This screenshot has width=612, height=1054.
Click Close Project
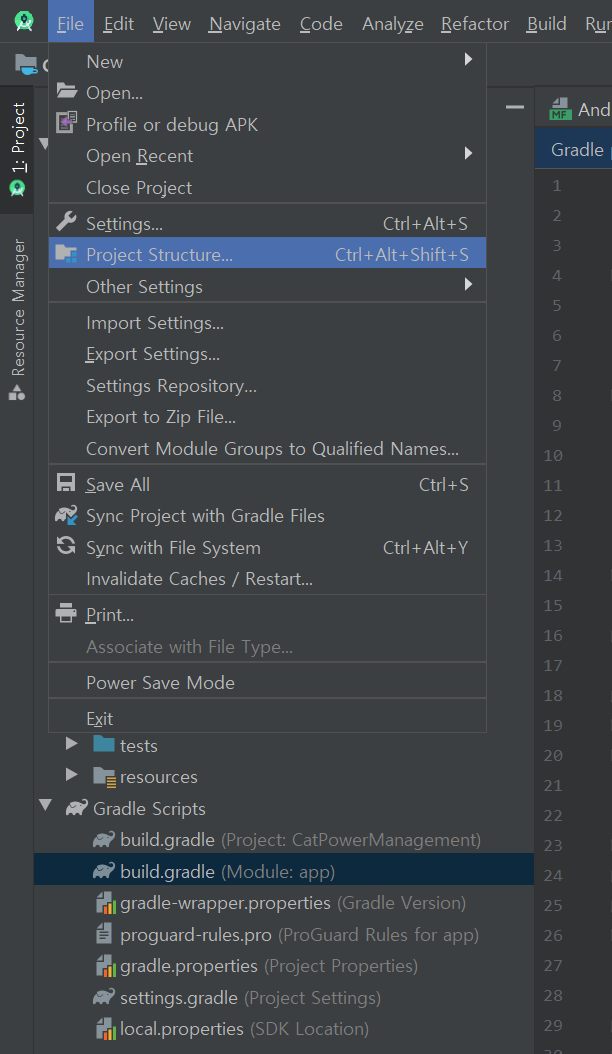tap(139, 187)
